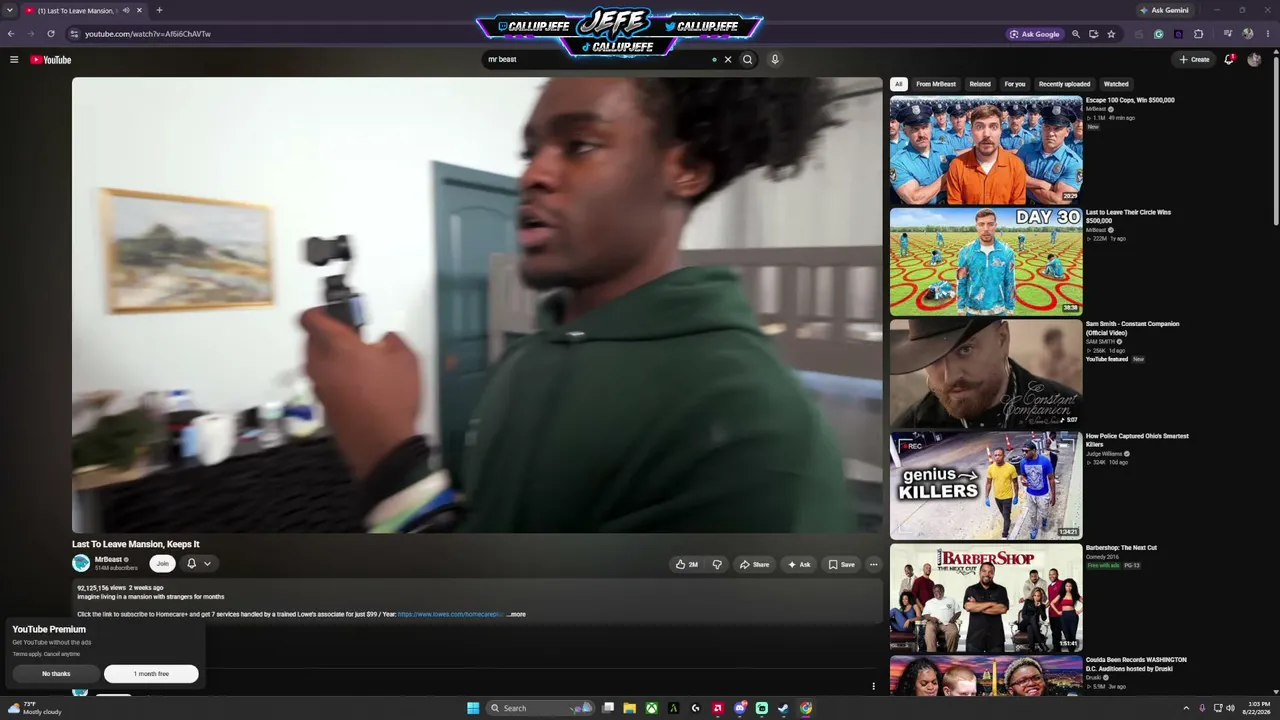Open genius KILLERS video thumbnail
Screen dimensions: 1280x720
point(986,486)
